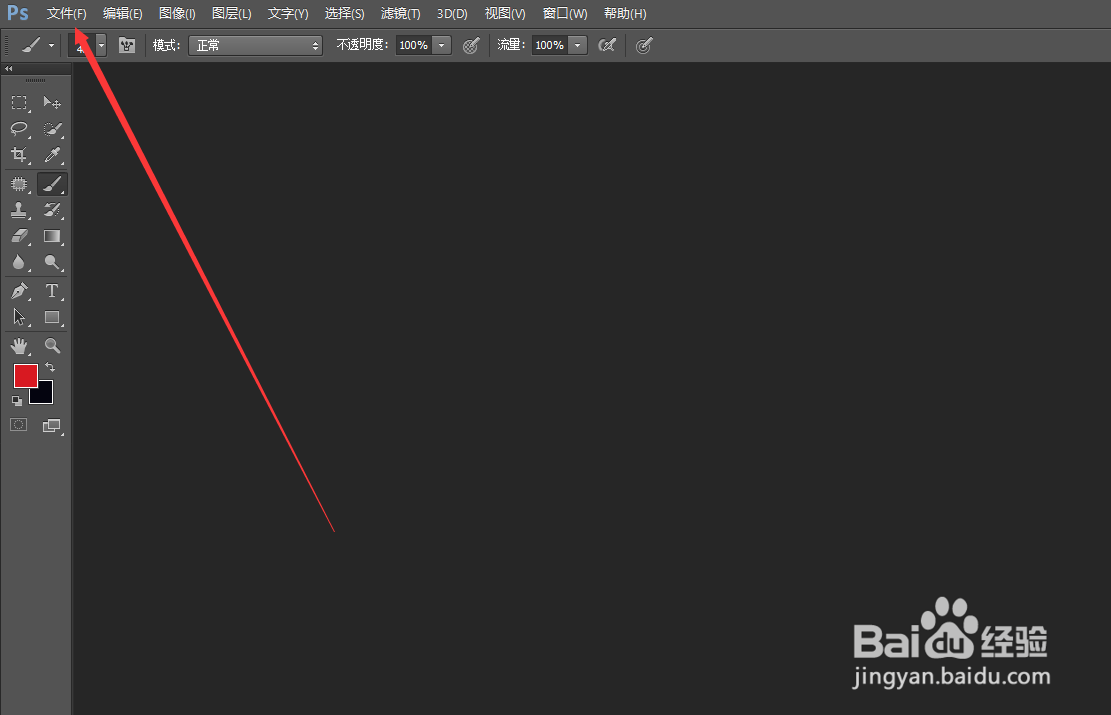Select the Clone Stamp tool
This screenshot has height=715, width=1111.
tap(19, 210)
